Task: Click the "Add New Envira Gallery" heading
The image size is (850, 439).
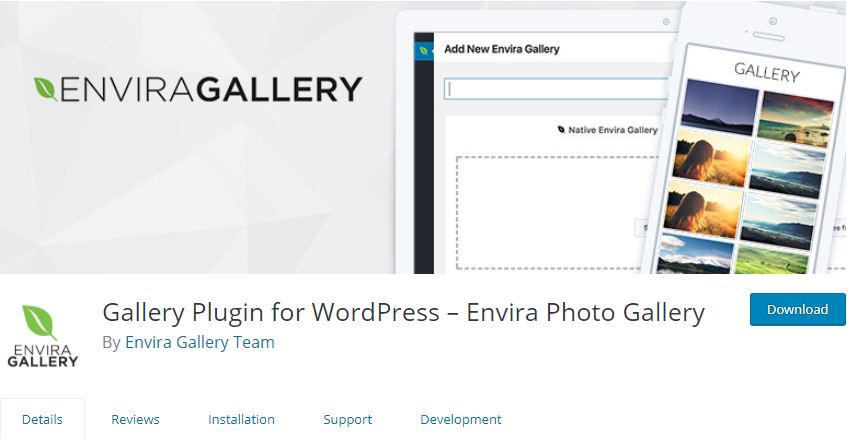Action: [x=501, y=49]
